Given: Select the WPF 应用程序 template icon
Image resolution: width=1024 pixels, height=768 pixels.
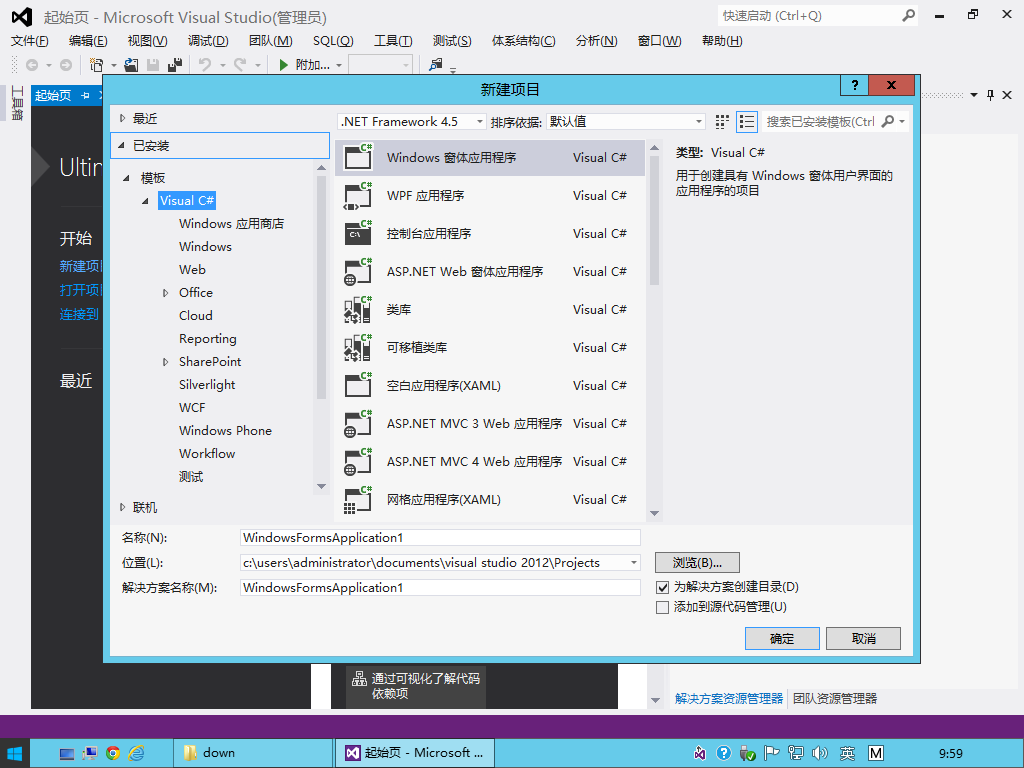Looking at the screenshot, I should [358, 195].
